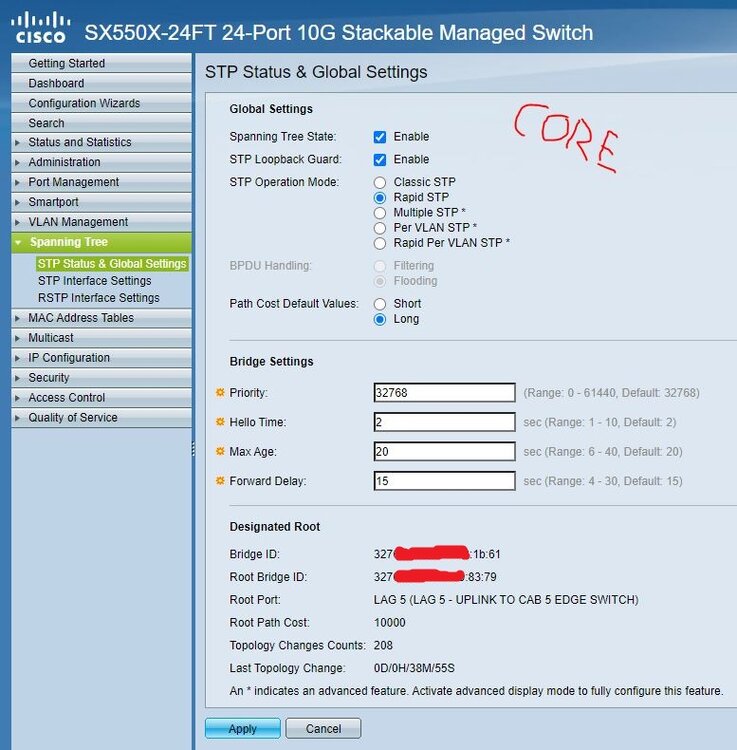Open STP Status & Global Settings page
The width and height of the screenshot is (737, 750).
pyautogui.click(x=112, y=264)
